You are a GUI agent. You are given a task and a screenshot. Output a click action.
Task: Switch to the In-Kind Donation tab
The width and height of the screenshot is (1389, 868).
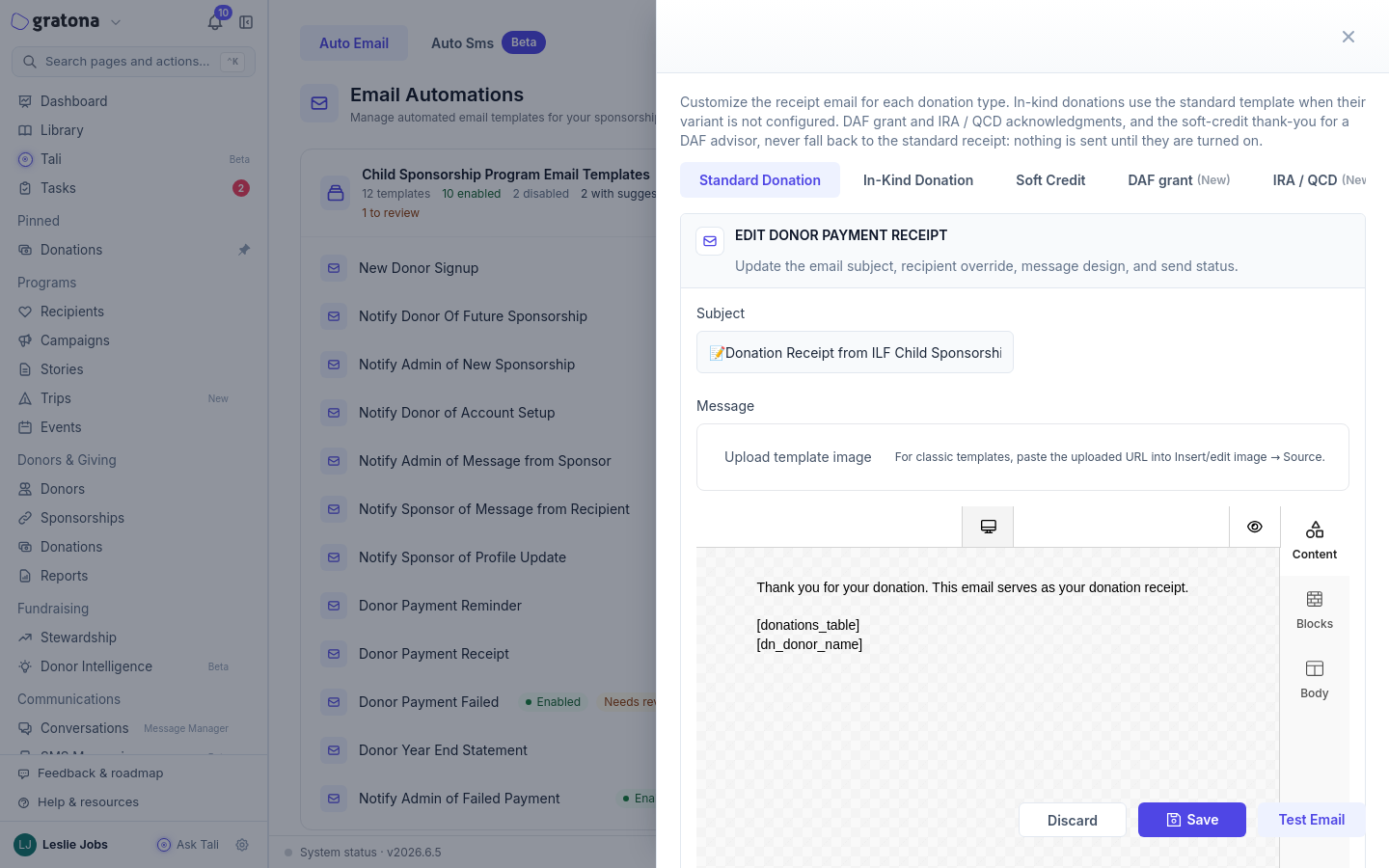click(918, 180)
